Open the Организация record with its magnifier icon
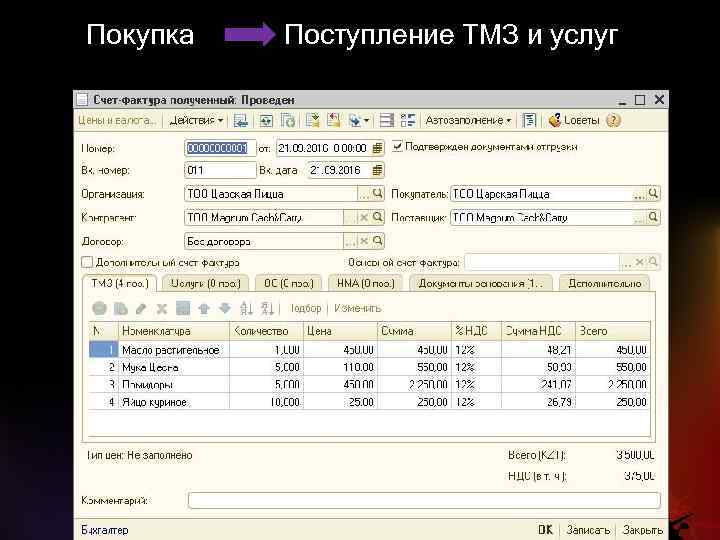The height and width of the screenshot is (540, 720). (377, 193)
